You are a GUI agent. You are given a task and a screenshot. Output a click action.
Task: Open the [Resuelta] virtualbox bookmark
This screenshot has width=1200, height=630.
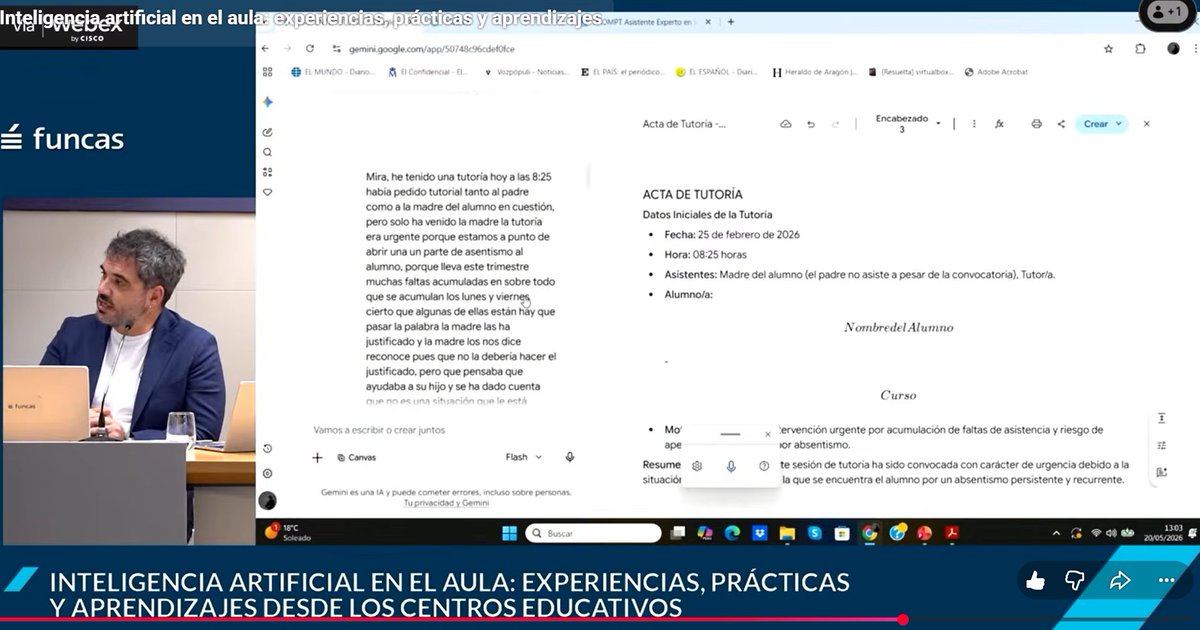point(911,72)
